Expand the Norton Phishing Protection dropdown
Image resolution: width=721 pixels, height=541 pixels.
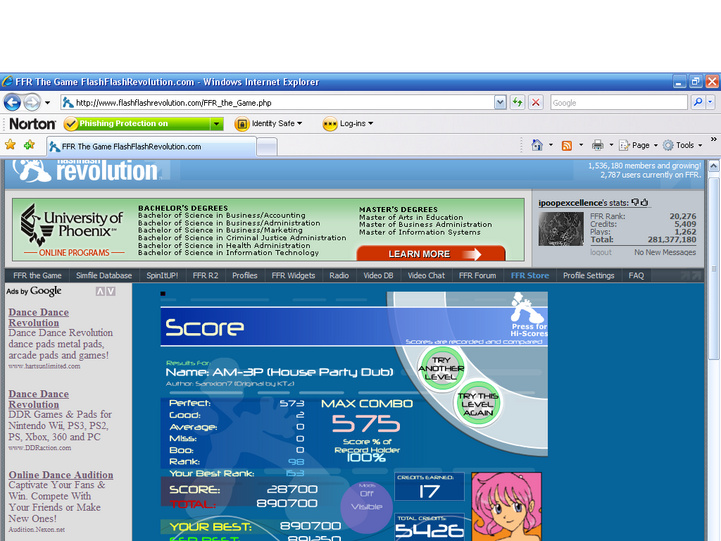click(x=216, y=124)
